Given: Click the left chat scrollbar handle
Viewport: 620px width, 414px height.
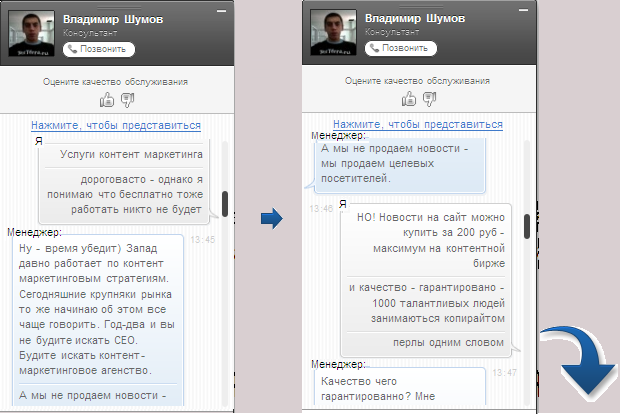Looking at the screenshot, I should [x=226, y=203].
